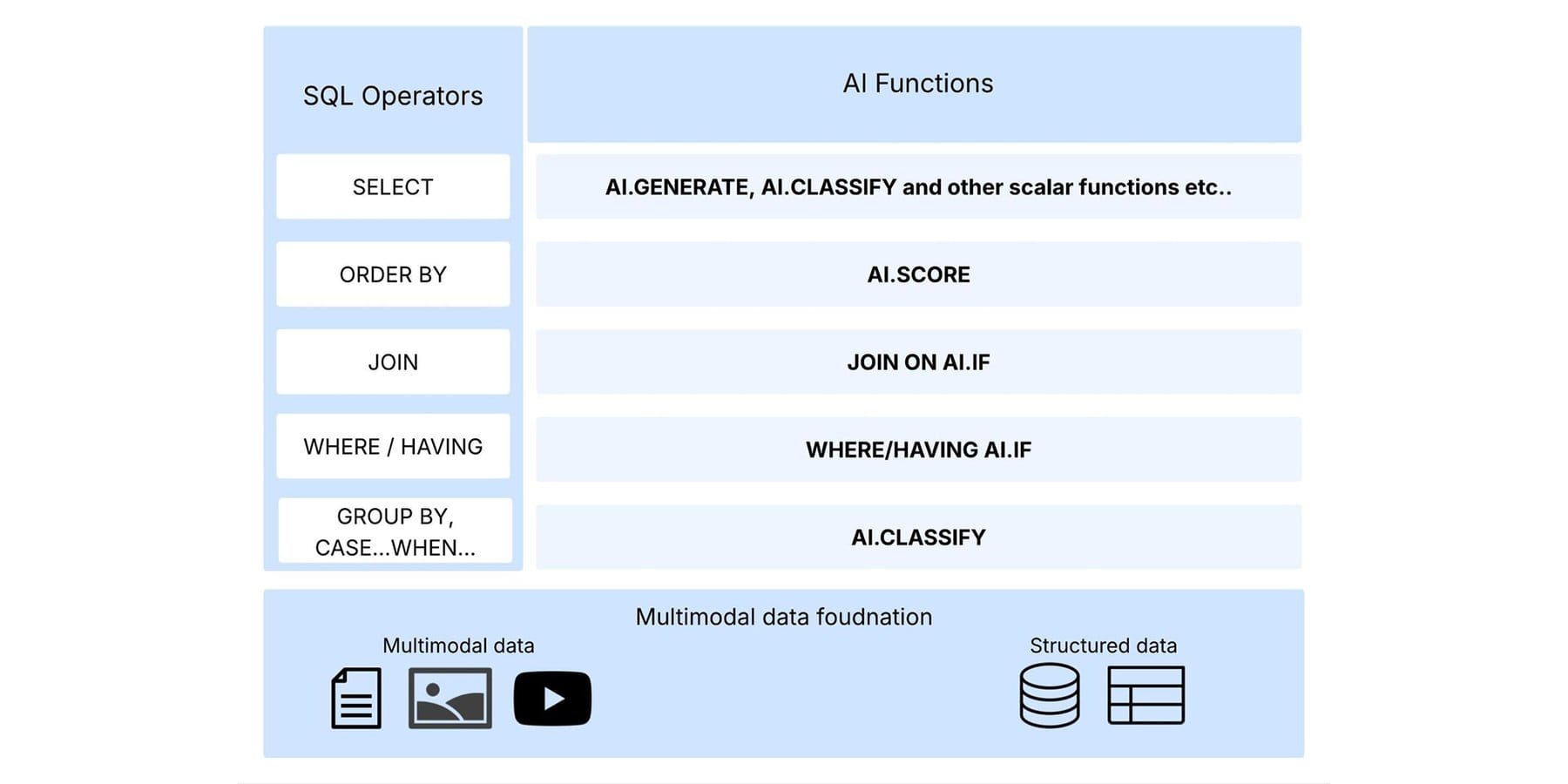Choose the JOIN operator box

pos(393,362)
